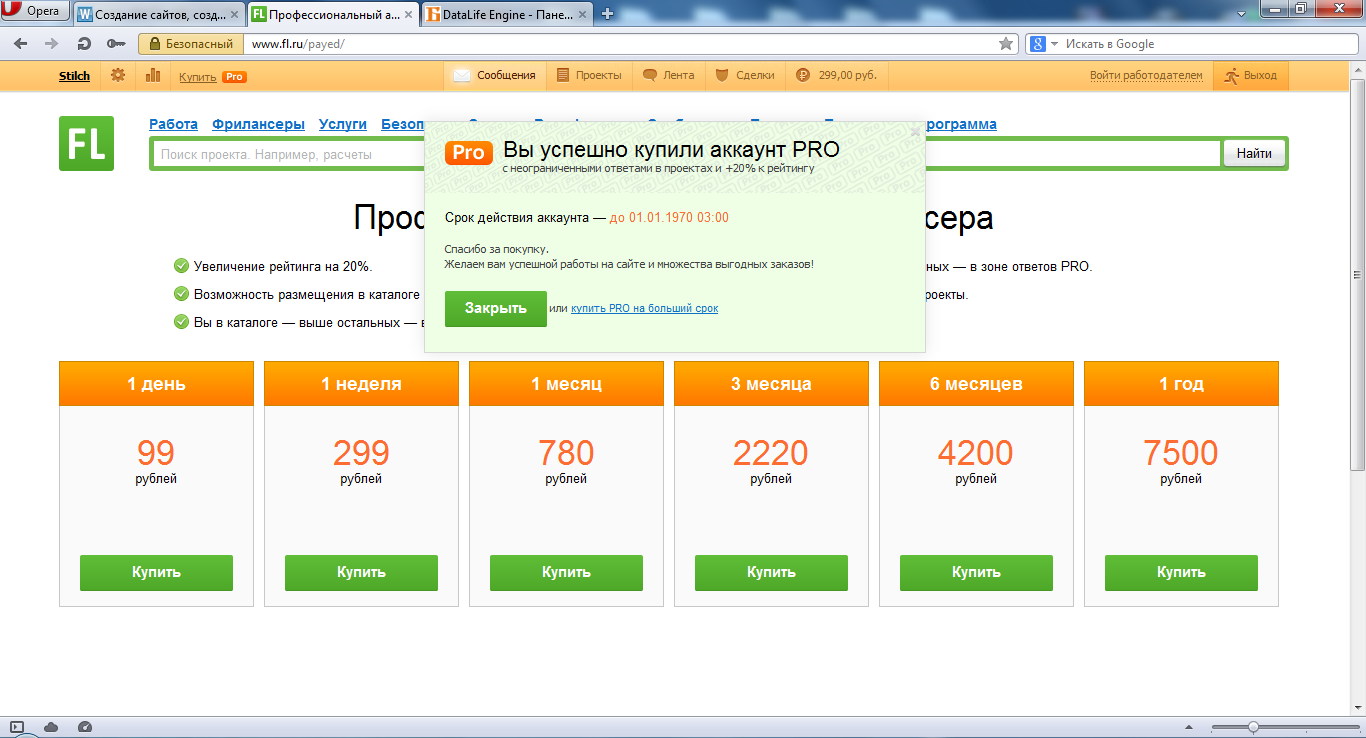Image resolution: width=1366 pixels, height=738 pixels.
Task: Open the closed tabs dropdown arrow in the tab bar
Action: tap(1241, 13)
